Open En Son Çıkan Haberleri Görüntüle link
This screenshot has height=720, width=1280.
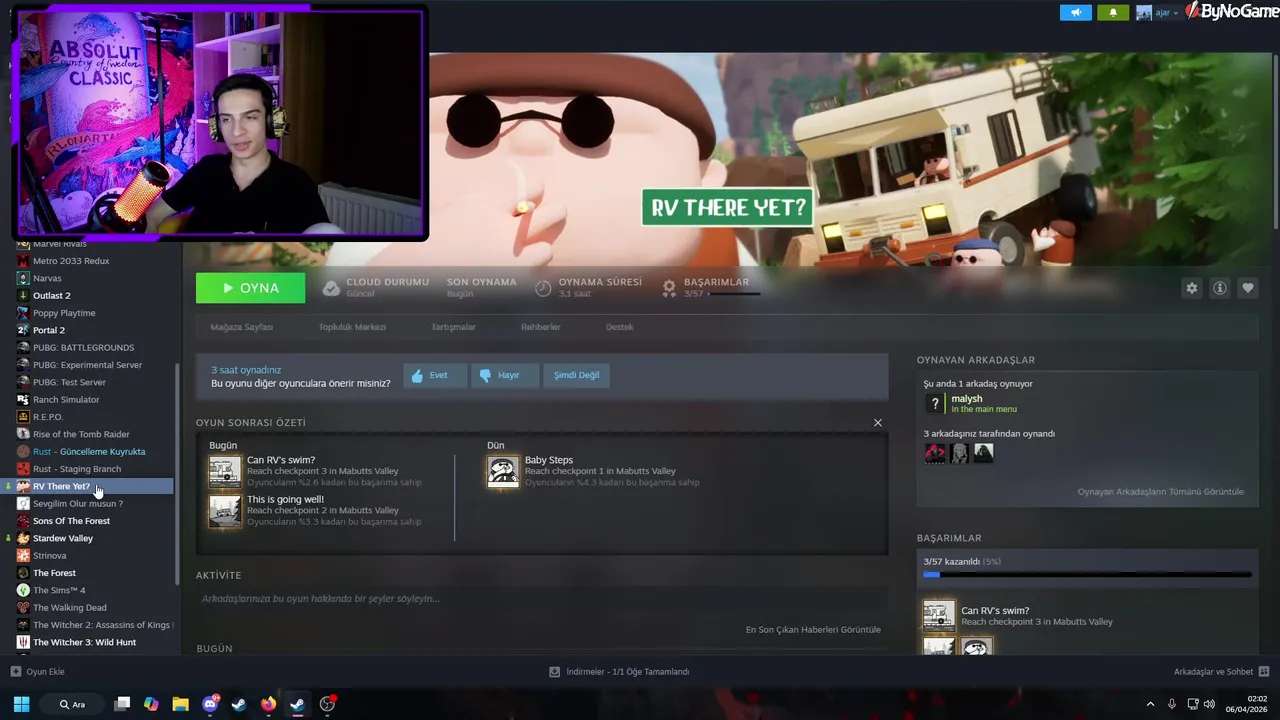(x=813, y=630)
